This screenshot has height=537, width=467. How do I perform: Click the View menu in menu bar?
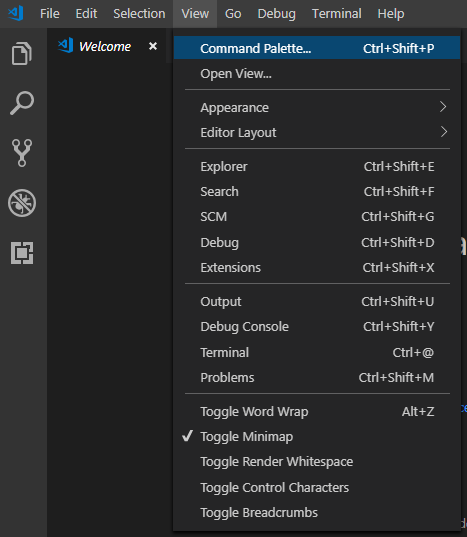coord(195,14)
